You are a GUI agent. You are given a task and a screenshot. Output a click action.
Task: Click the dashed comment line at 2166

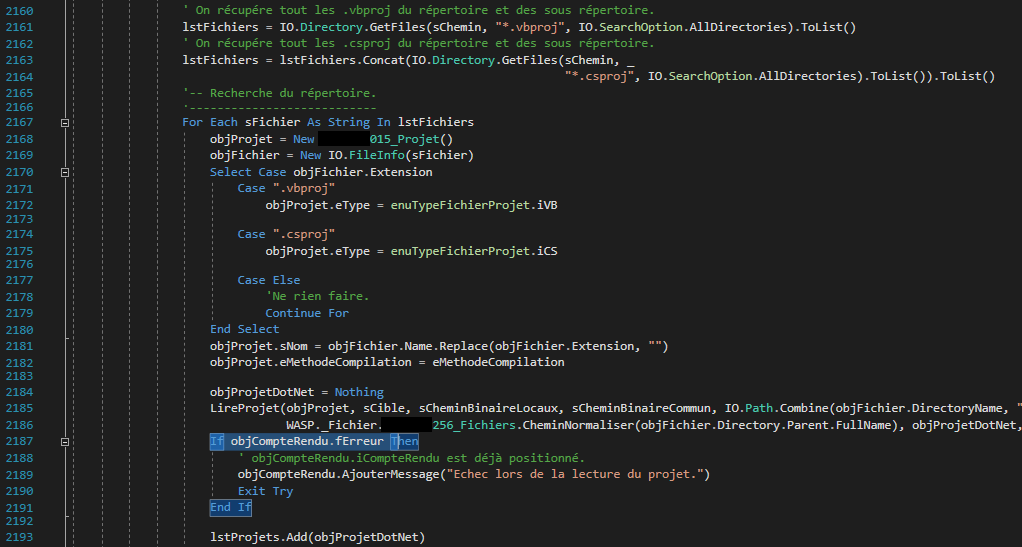click(x=280, y=108)
